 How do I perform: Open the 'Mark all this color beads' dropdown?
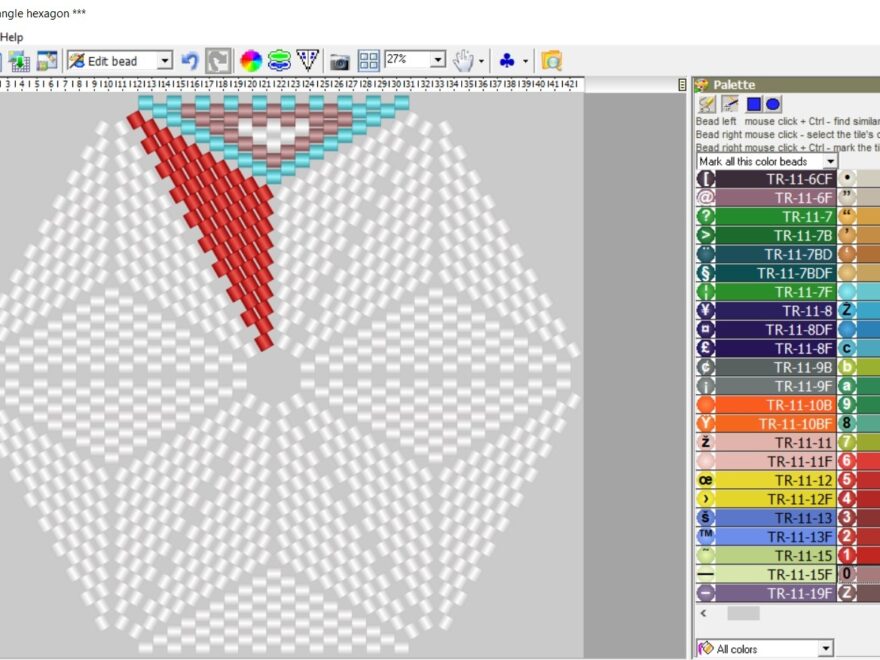point(830,161)
